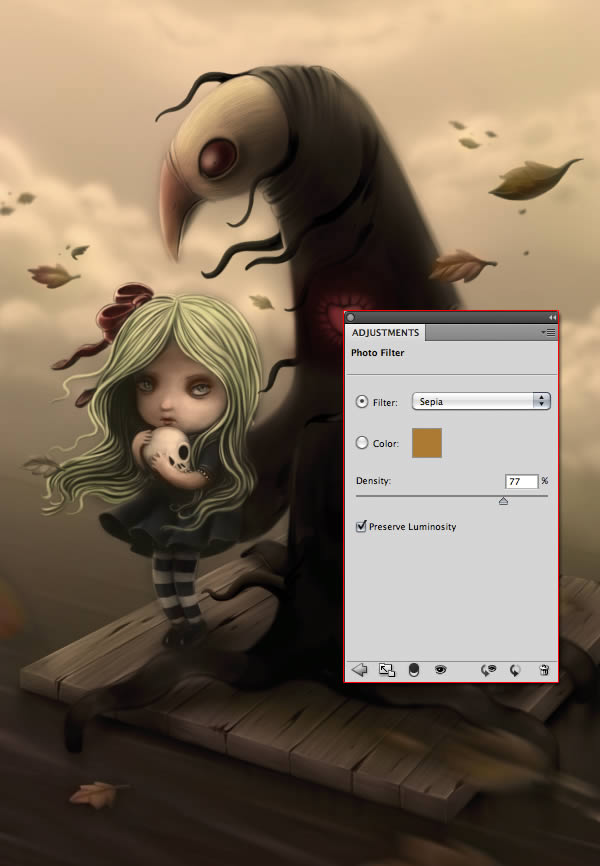Open the Adjustments panel flyout menu
The width and height of the screenshot is (600, 866).
[x=549, y=332]
